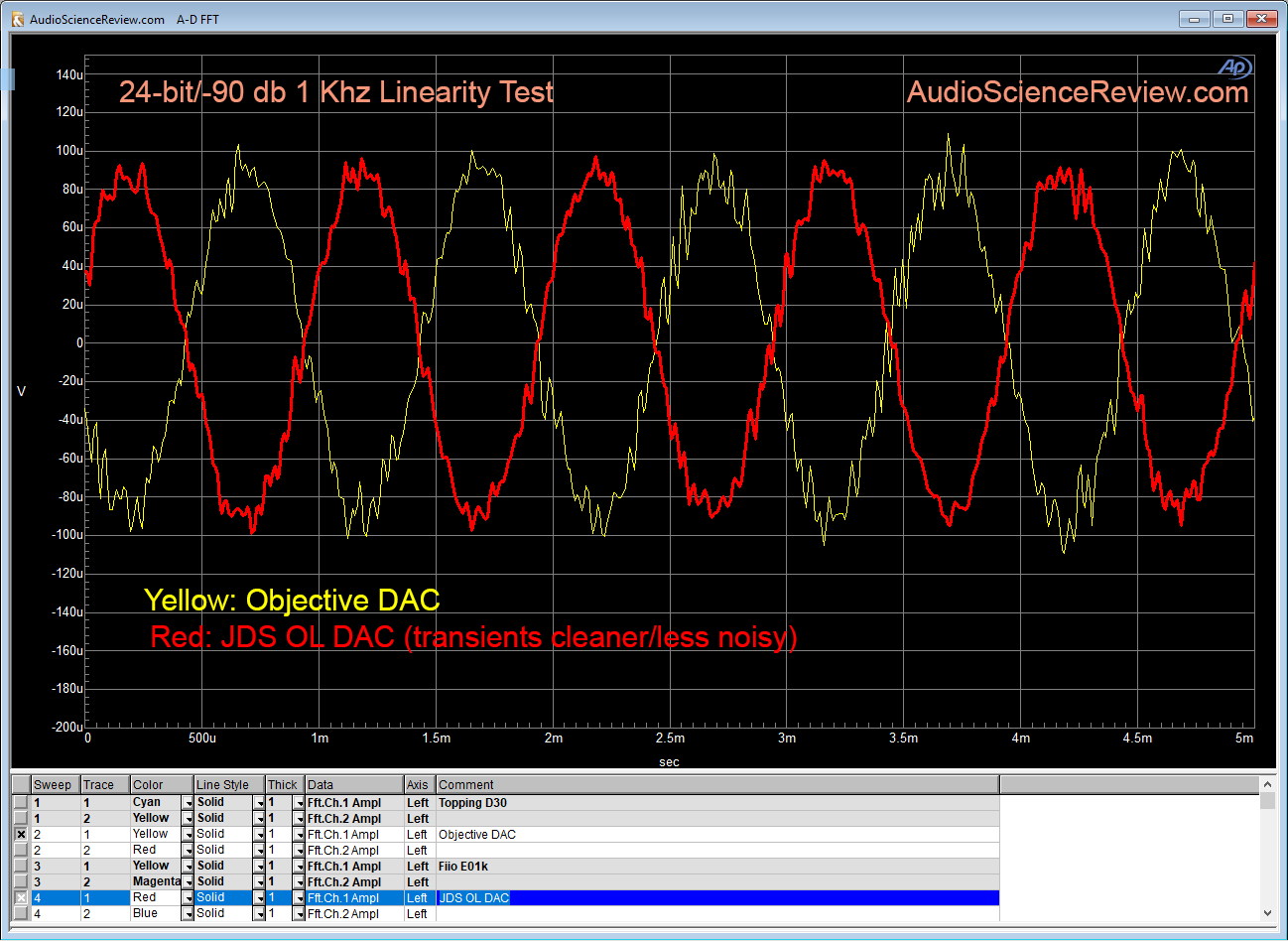Viewport: 1288px width, 941px height.
Task: Open Yellow color dropdown in Objective DAC row
Action: click(x=188, y=835)
